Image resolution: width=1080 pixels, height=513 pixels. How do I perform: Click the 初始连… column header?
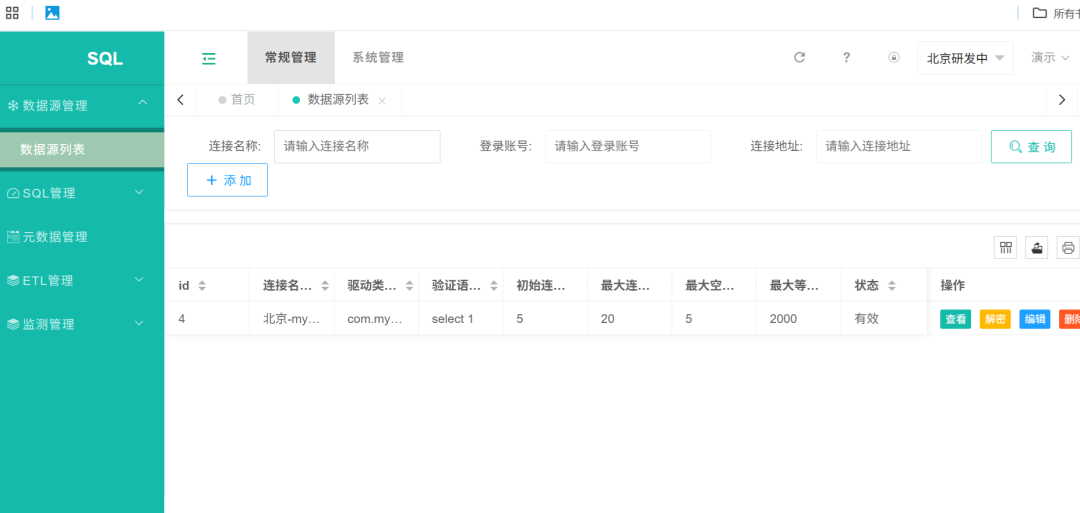click(x=546, y=285)
